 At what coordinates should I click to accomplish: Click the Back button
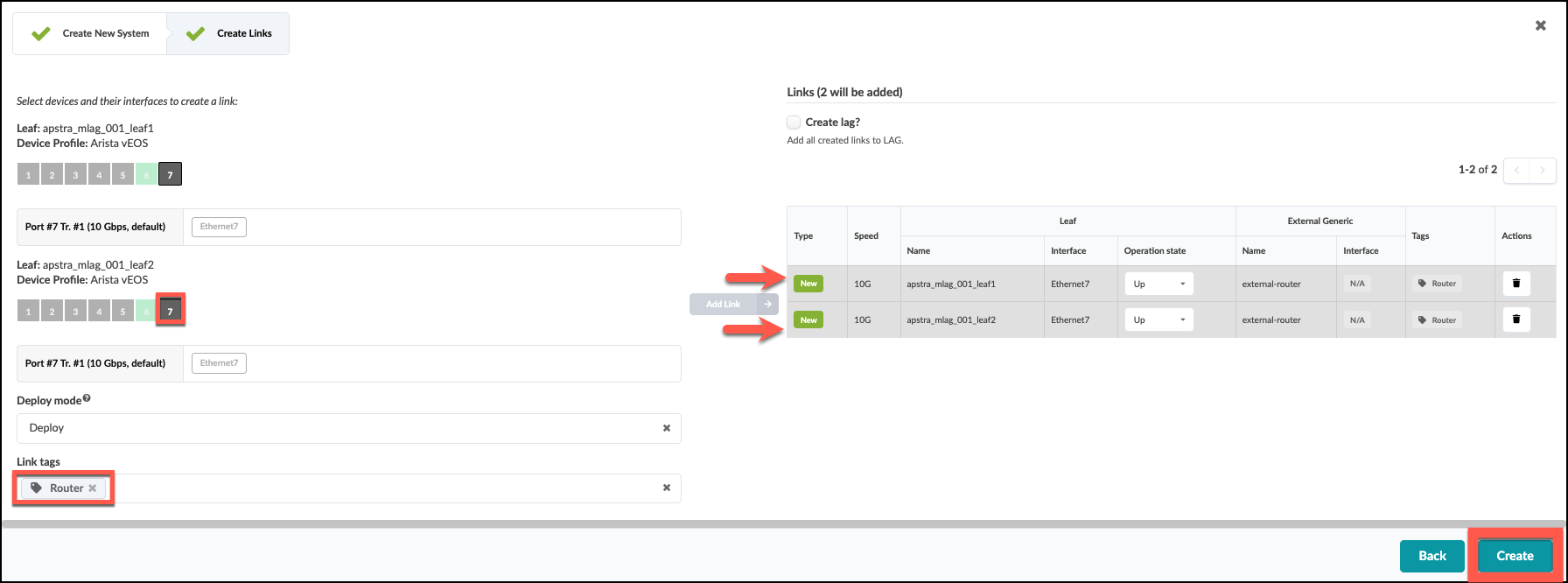pos(1431,556)
